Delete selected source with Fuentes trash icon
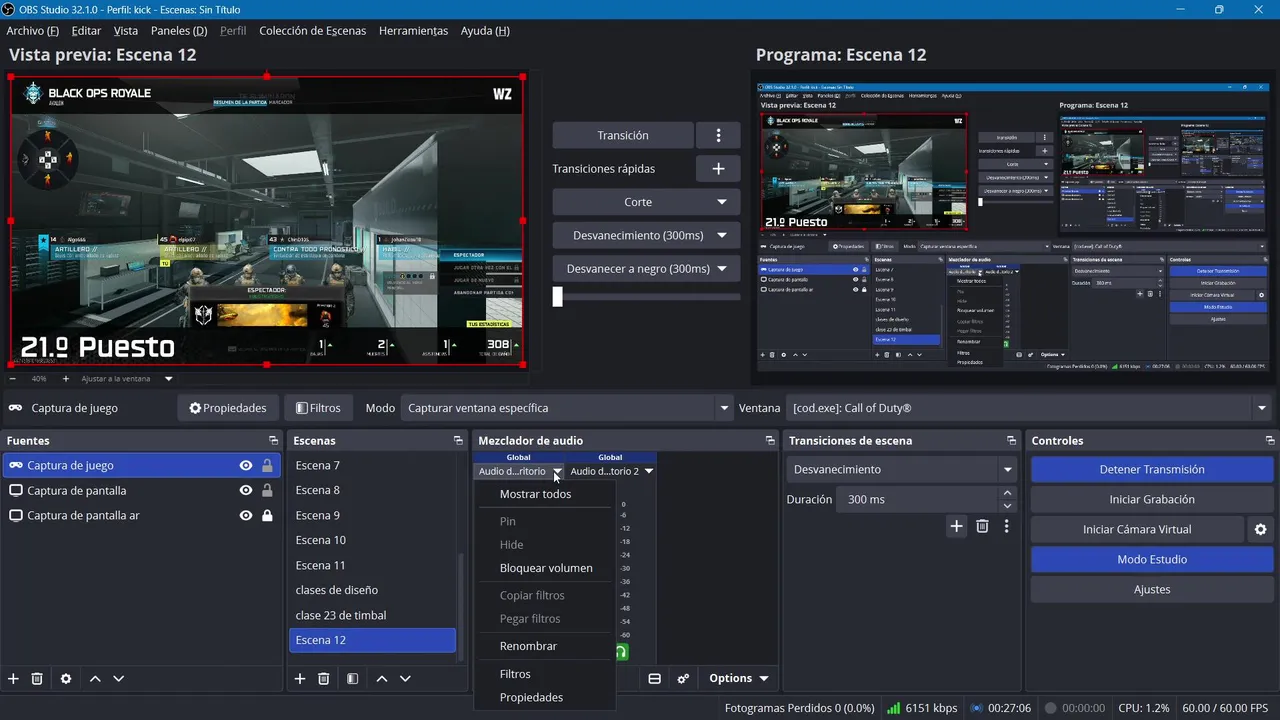This screenshot has width=1280, height=720. (37, 678)
